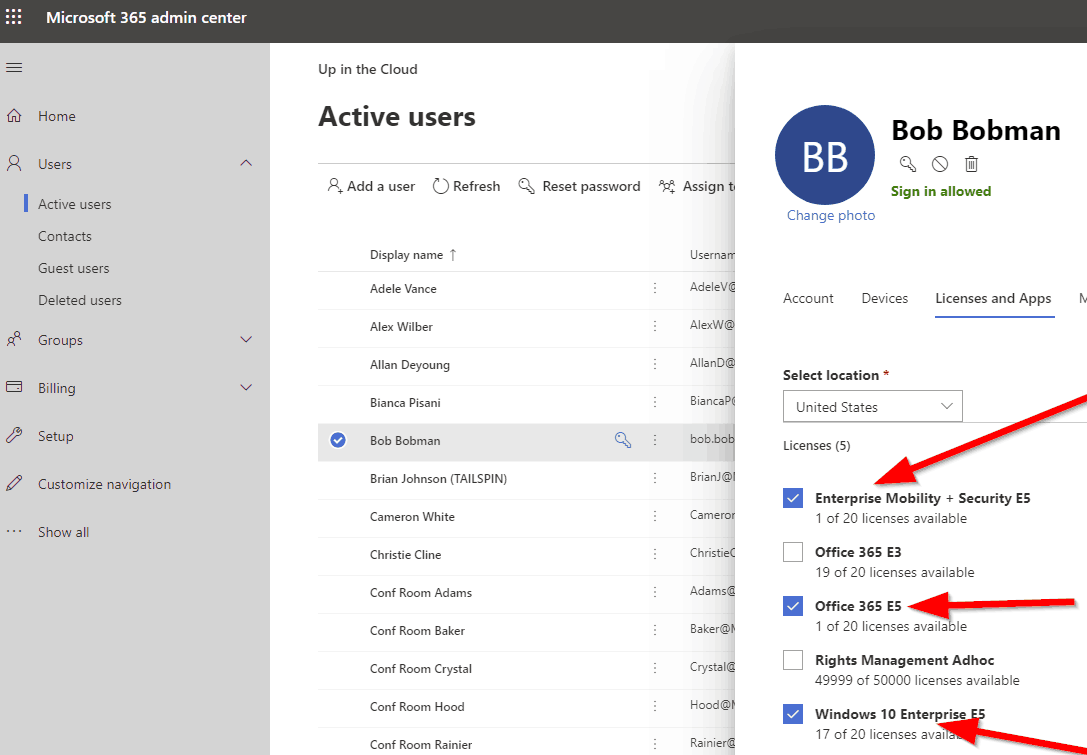The height and width of the screenshot is (755, 1087).
Task: Click the Microsoft 365 admin center title
Action: (x=146, y=17)
